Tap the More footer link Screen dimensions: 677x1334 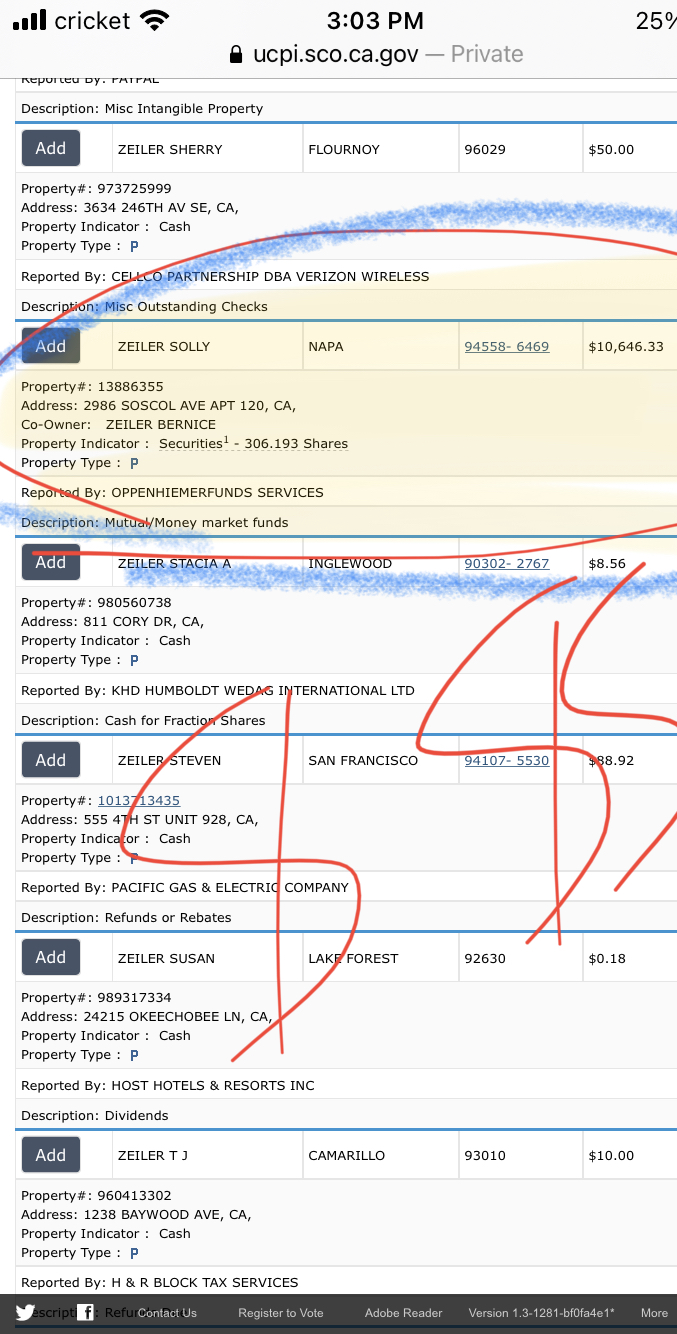tap(654, 1313)
